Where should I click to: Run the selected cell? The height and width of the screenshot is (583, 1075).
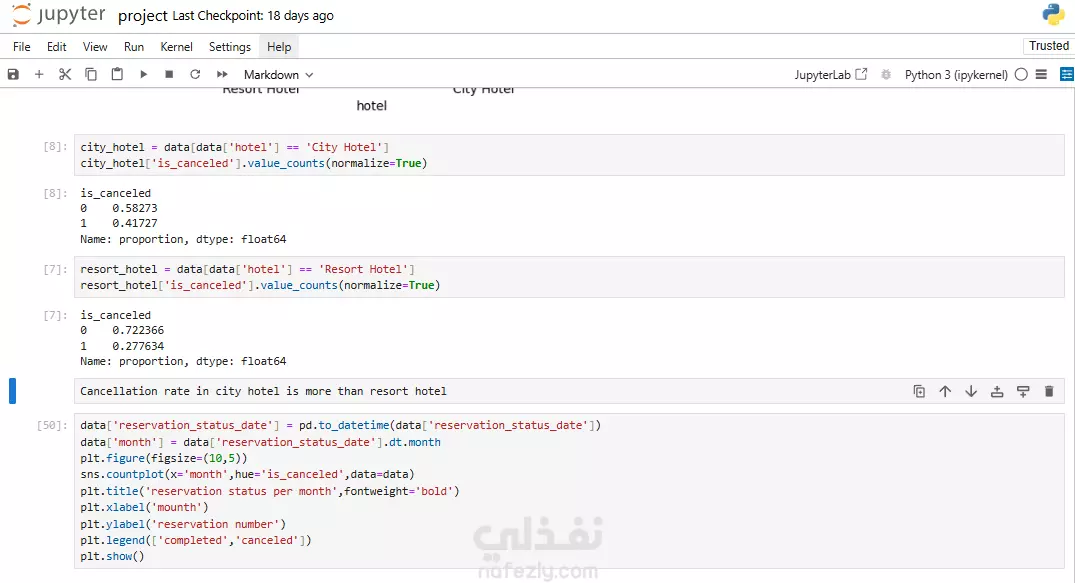pos(143,74)
